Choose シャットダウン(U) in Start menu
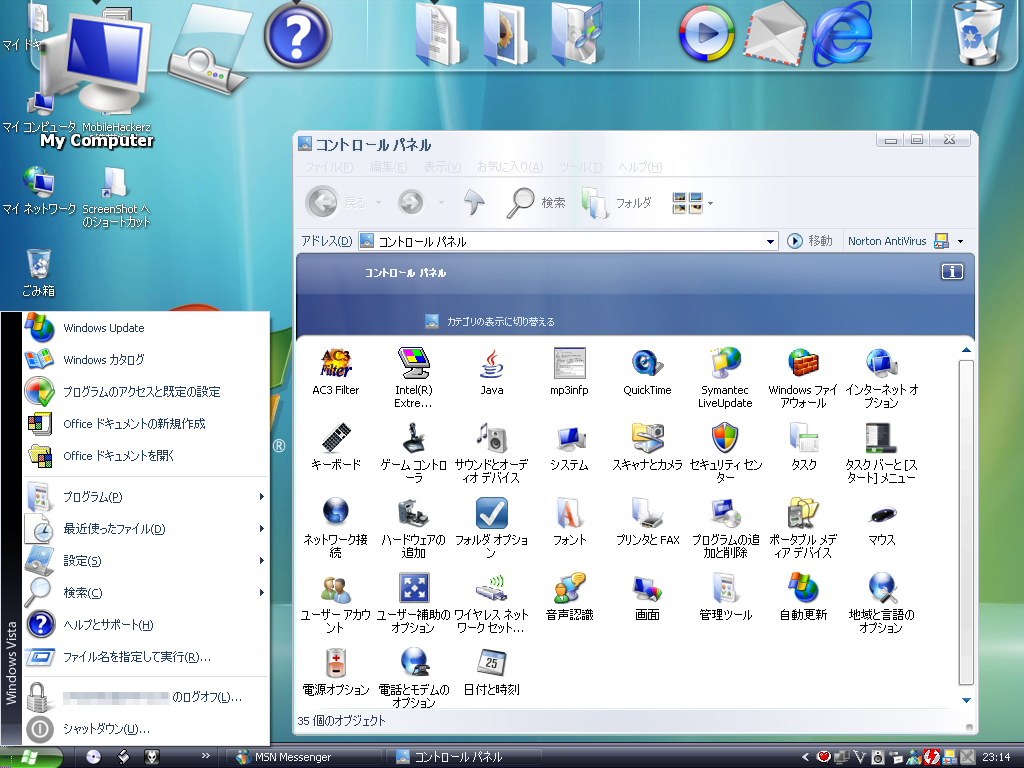Screen dimensions: 1024x768 [146, 729]
